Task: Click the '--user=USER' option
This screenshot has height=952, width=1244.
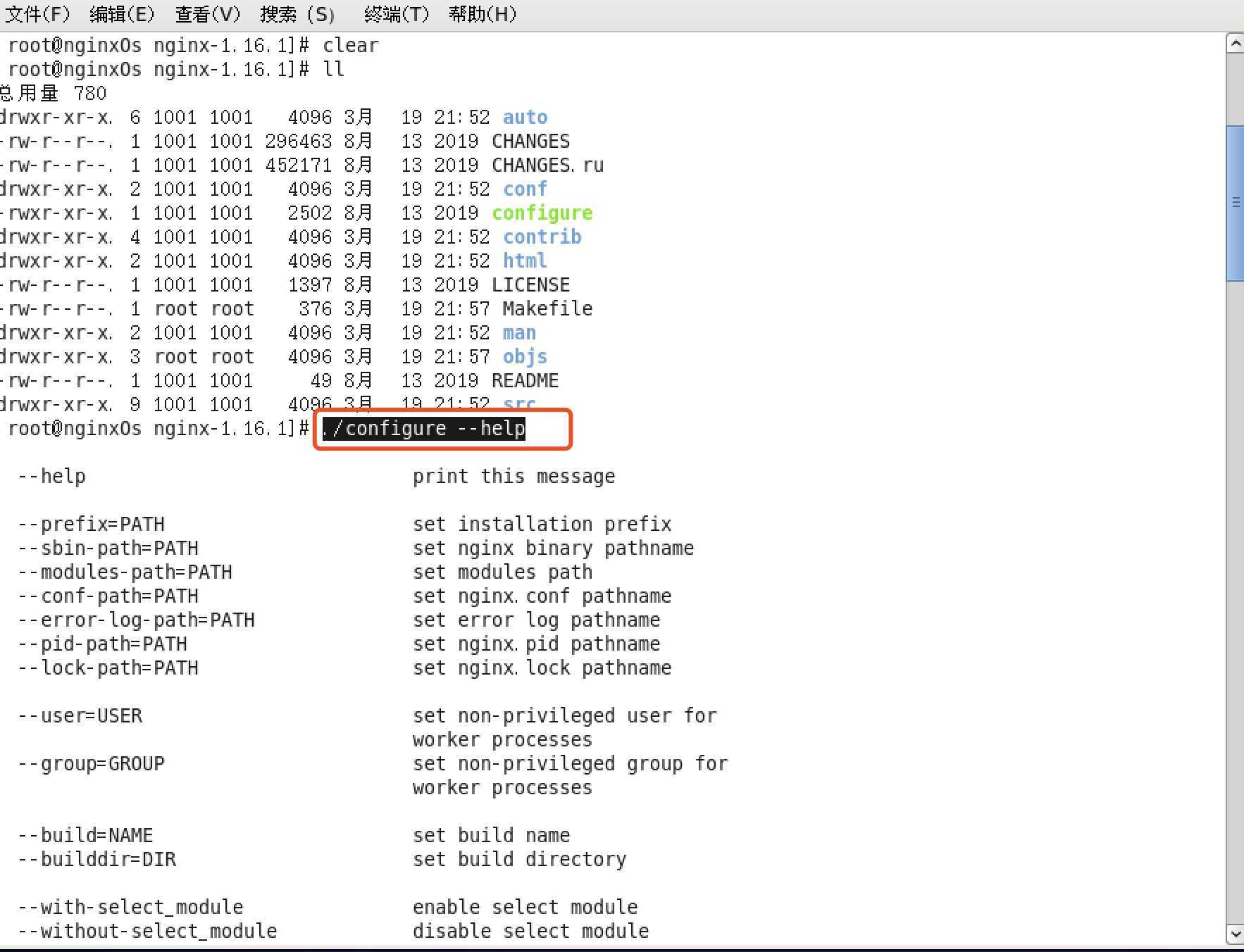Action: coord(80,716)
